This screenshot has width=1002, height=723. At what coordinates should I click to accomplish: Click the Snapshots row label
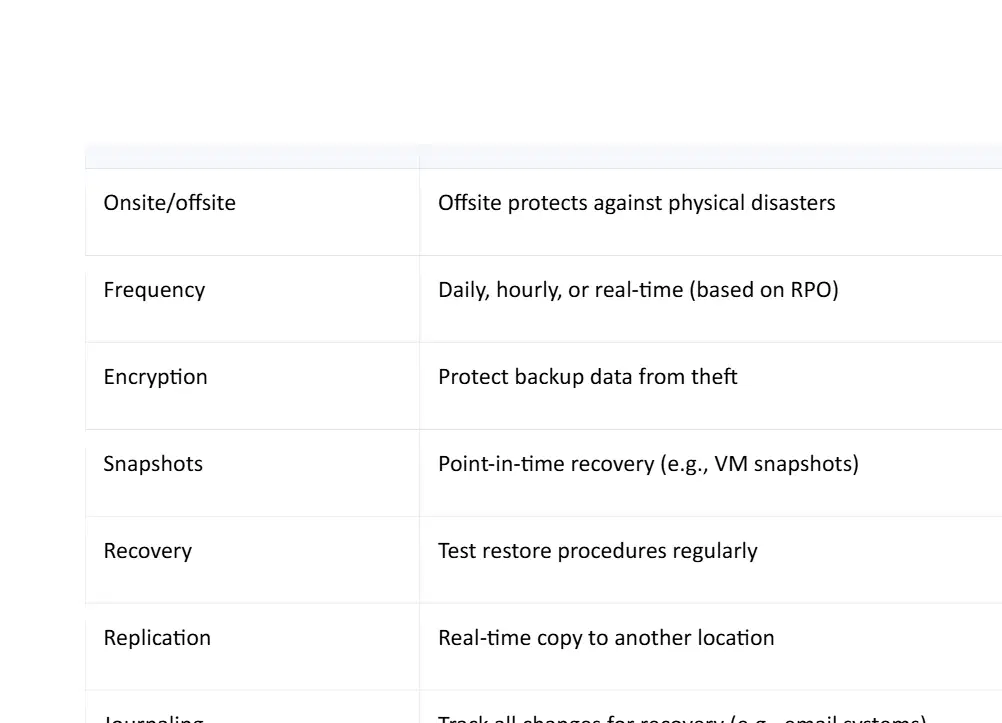[153, 463]
